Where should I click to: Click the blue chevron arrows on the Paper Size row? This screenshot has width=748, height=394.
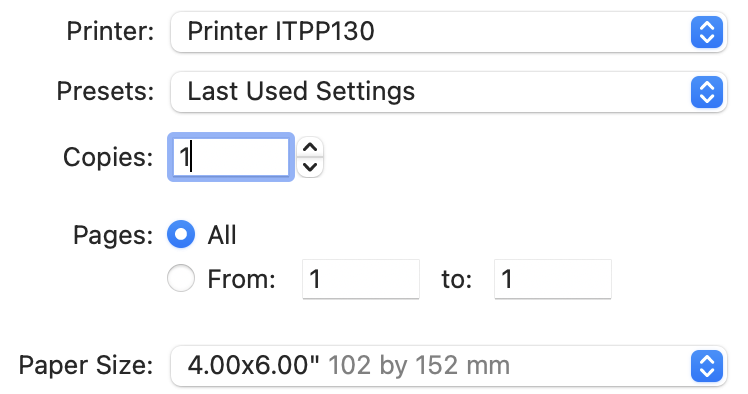click(706, 366)
